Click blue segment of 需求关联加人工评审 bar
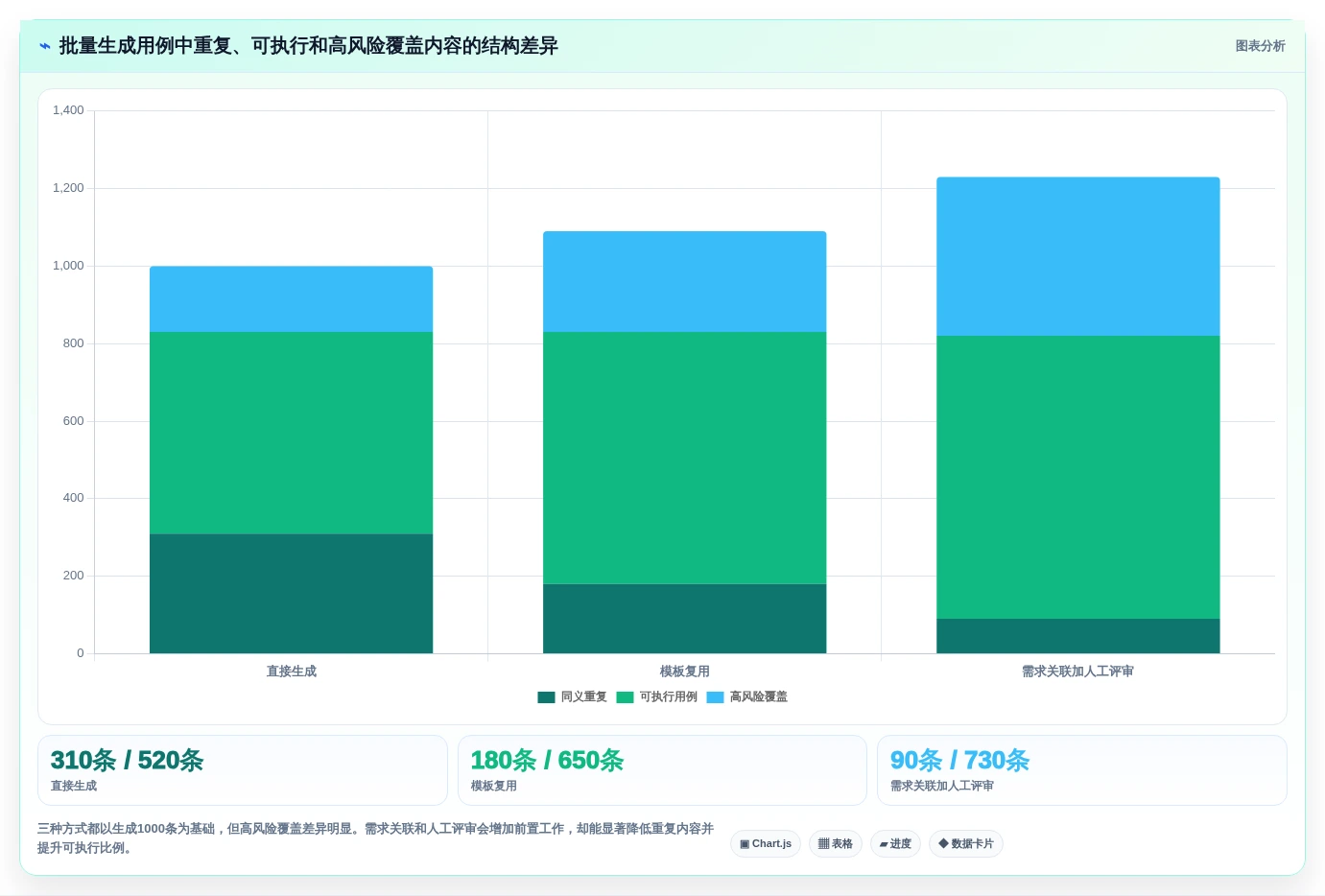This screenshot has width=1325, height=896. [x=1078, y=257]
